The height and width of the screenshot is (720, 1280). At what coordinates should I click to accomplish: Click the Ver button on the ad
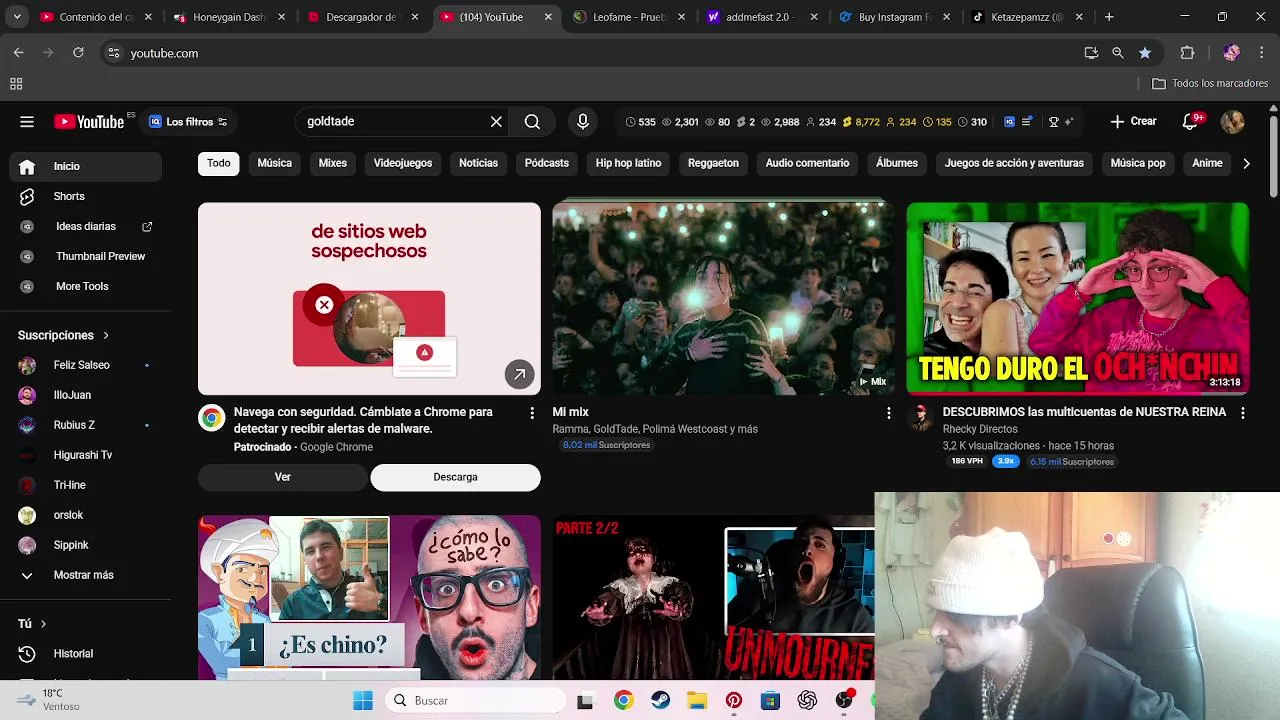(283, 477)
